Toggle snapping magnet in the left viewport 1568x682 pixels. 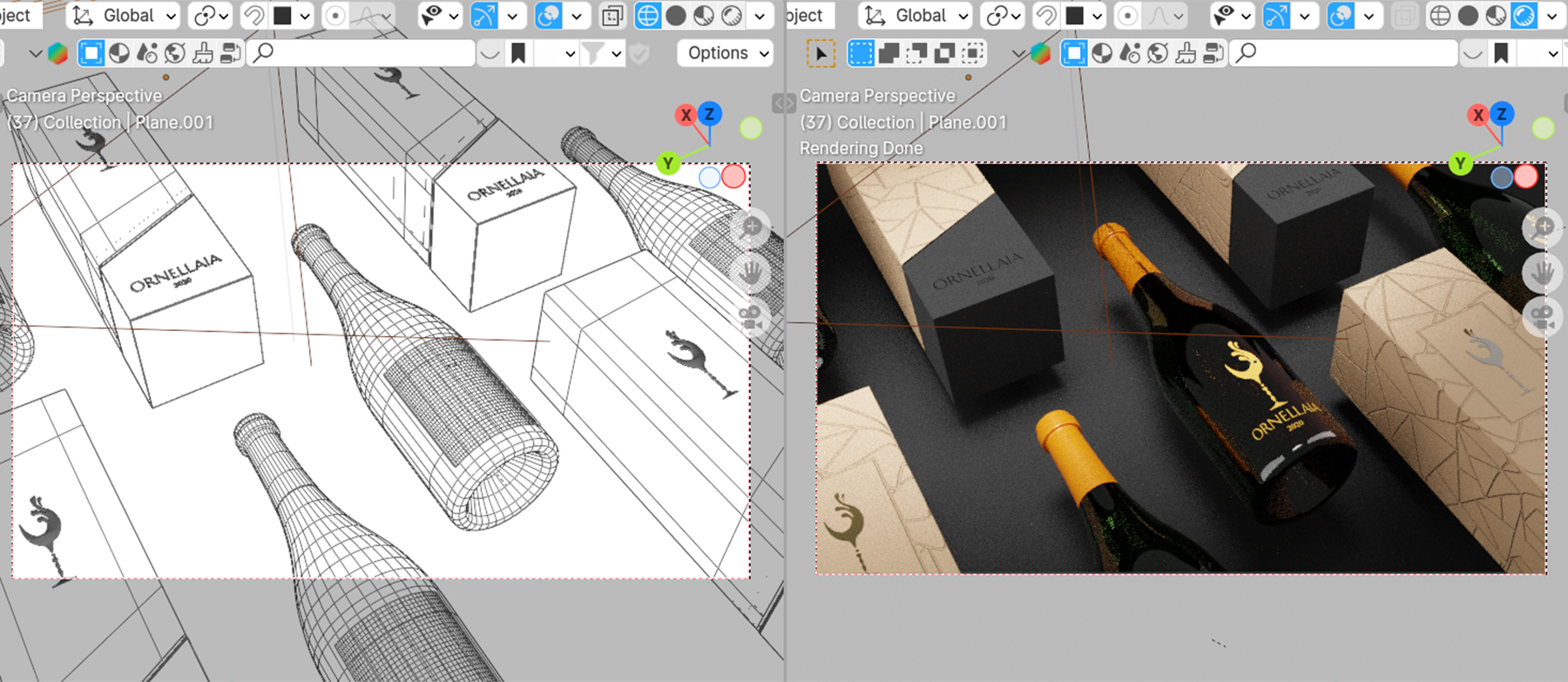click(x=253, y=16)
